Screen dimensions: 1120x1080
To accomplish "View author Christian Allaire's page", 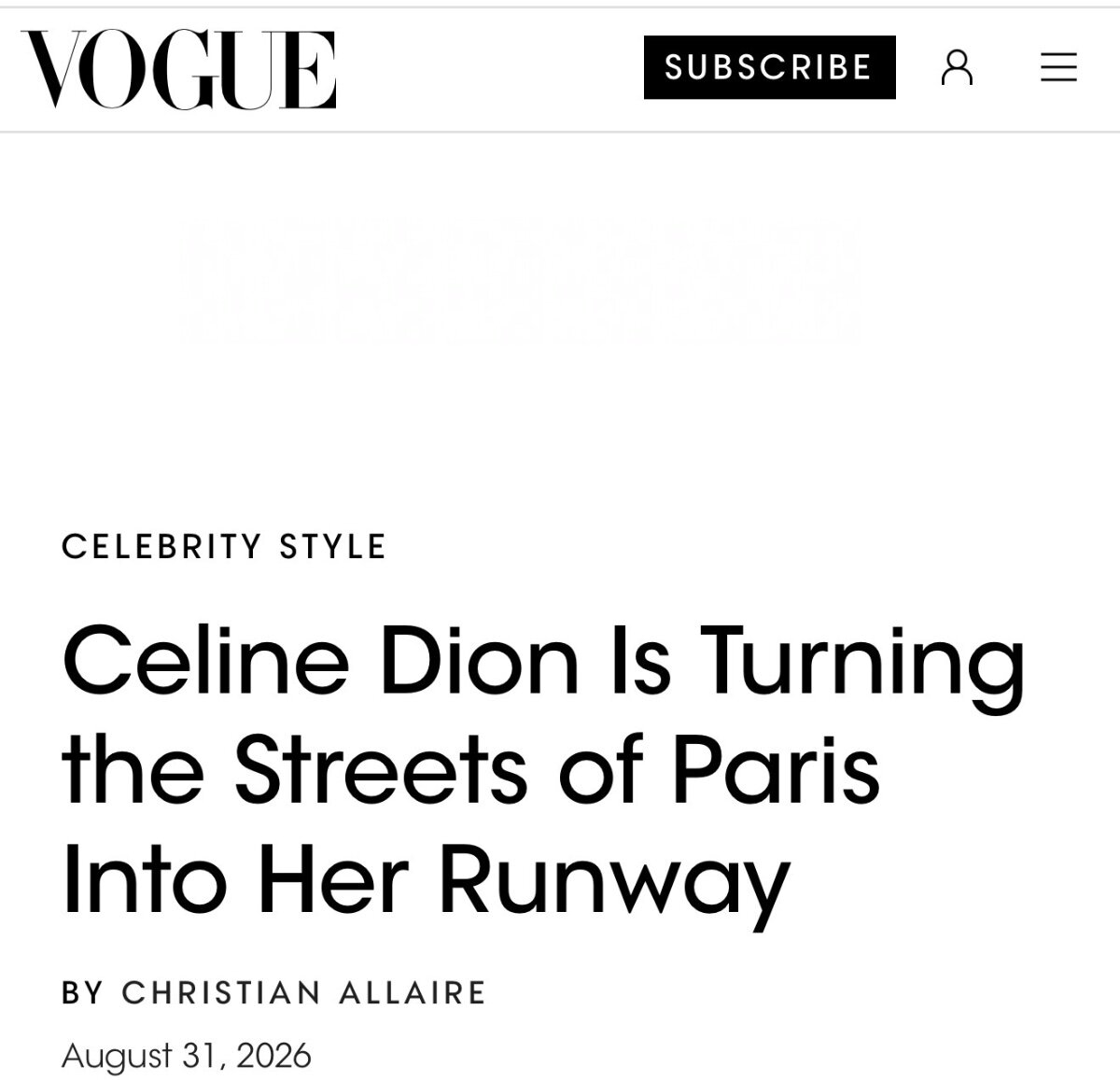I will click(x=303, y=992).
